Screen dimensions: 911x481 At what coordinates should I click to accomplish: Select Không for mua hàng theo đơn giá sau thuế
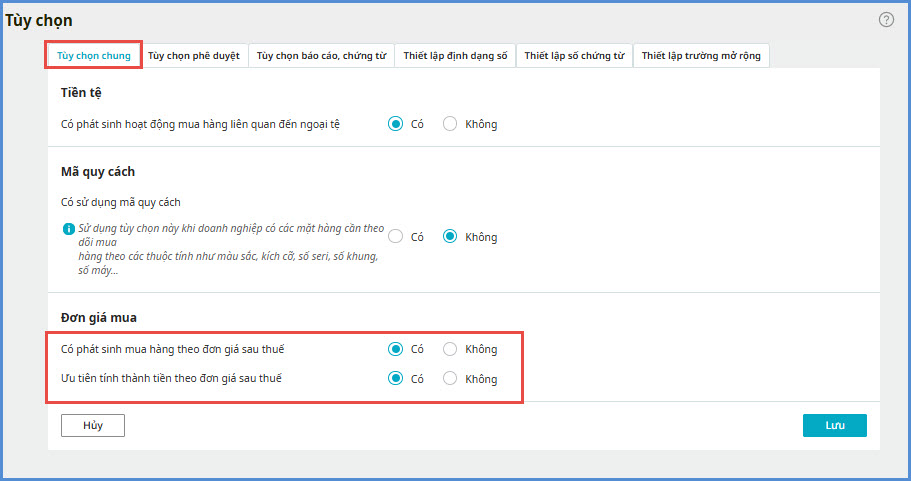[x=450, y=349]
